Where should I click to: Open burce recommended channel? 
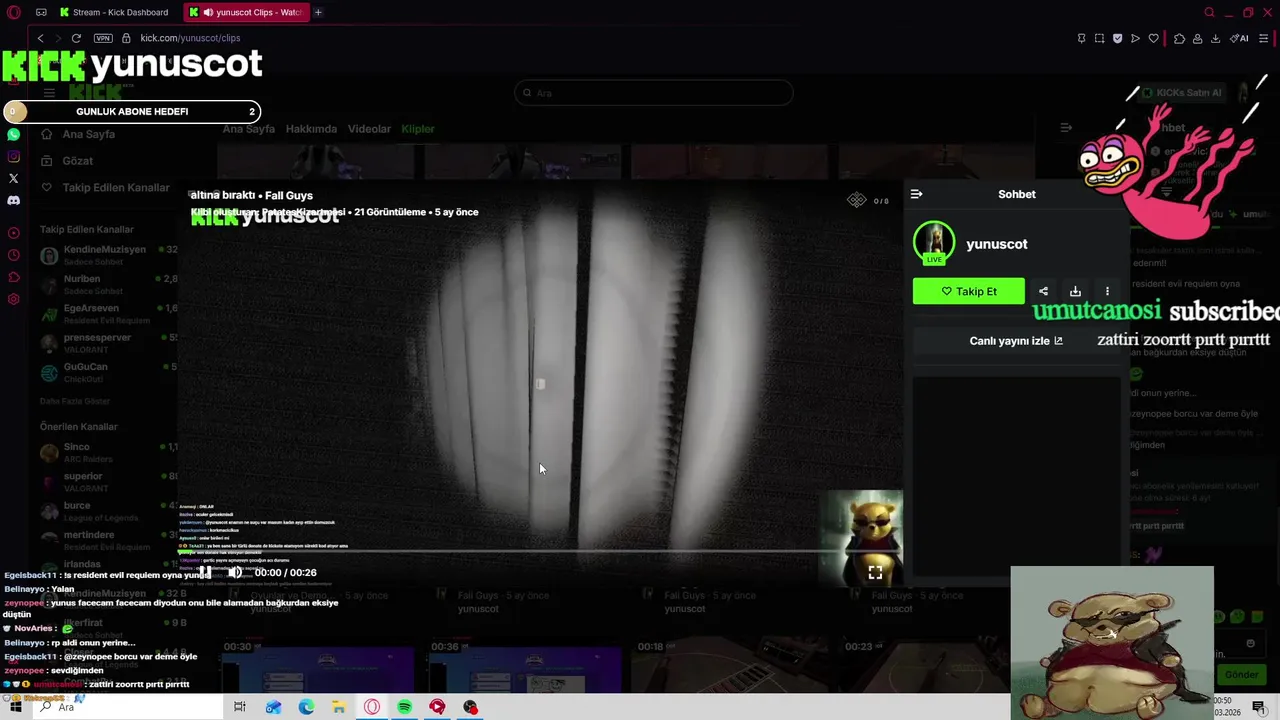[x=107, y=511]
